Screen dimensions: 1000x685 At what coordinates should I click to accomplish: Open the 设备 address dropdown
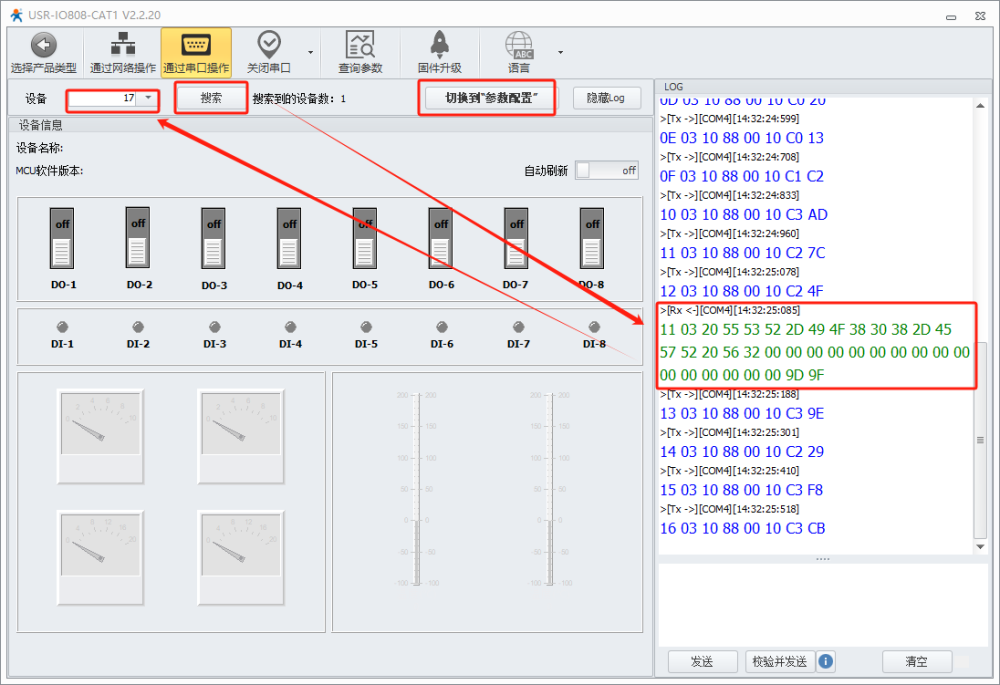pyautogui.click(x=148, y=98)
